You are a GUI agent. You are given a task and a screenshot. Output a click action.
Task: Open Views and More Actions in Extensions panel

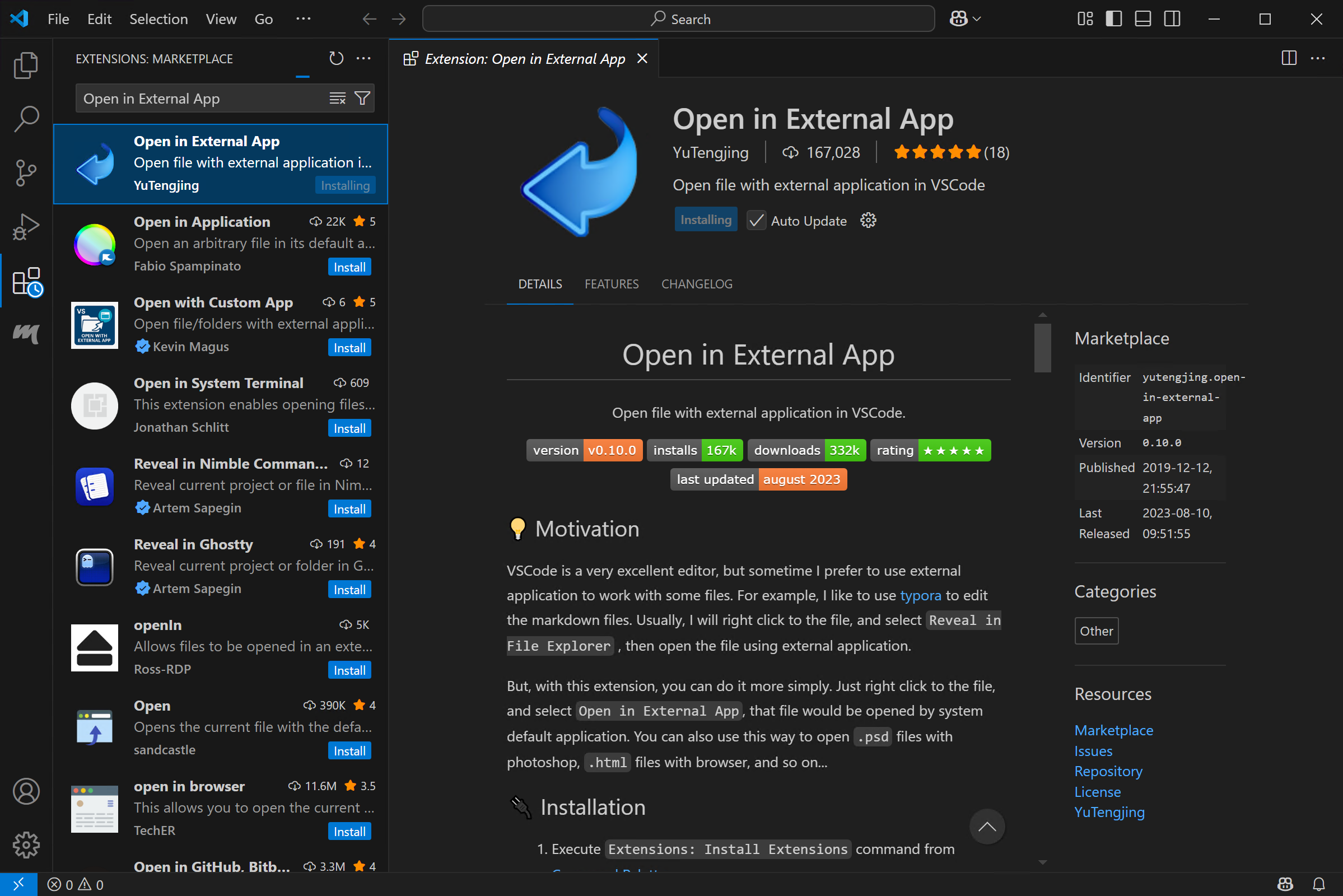(363, 58)
